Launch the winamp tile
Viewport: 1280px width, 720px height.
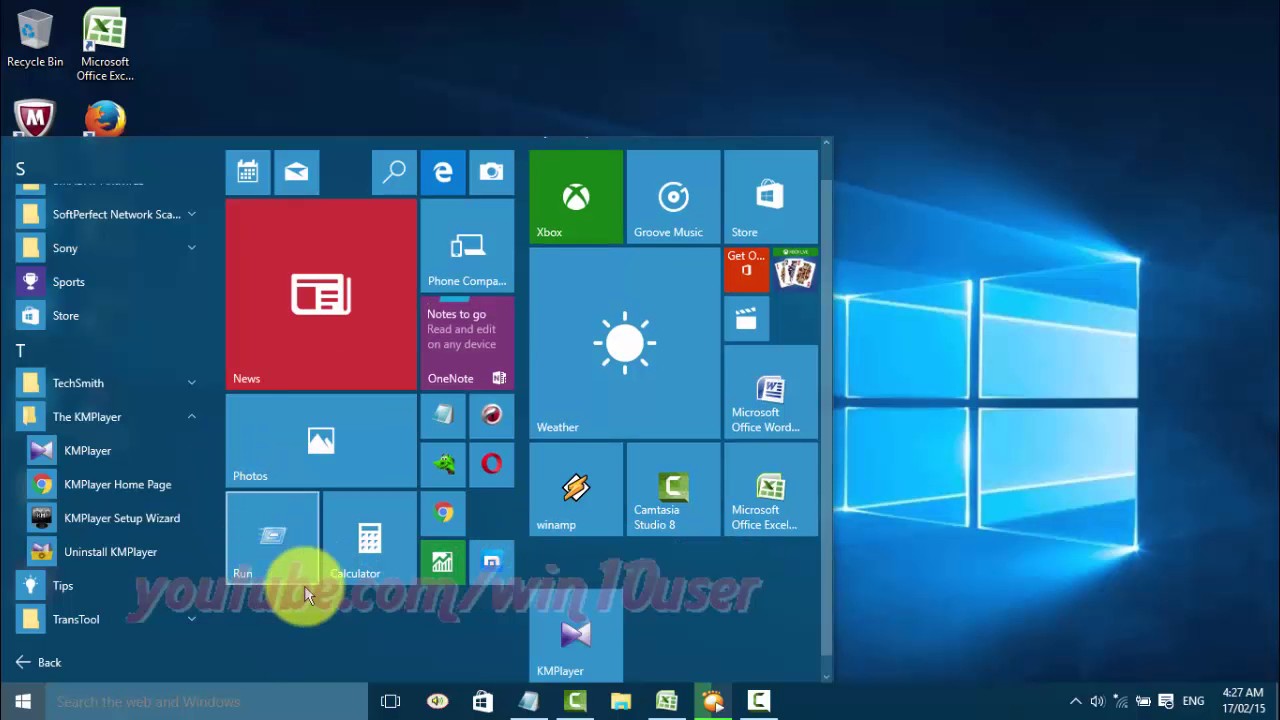coord(576,490)
